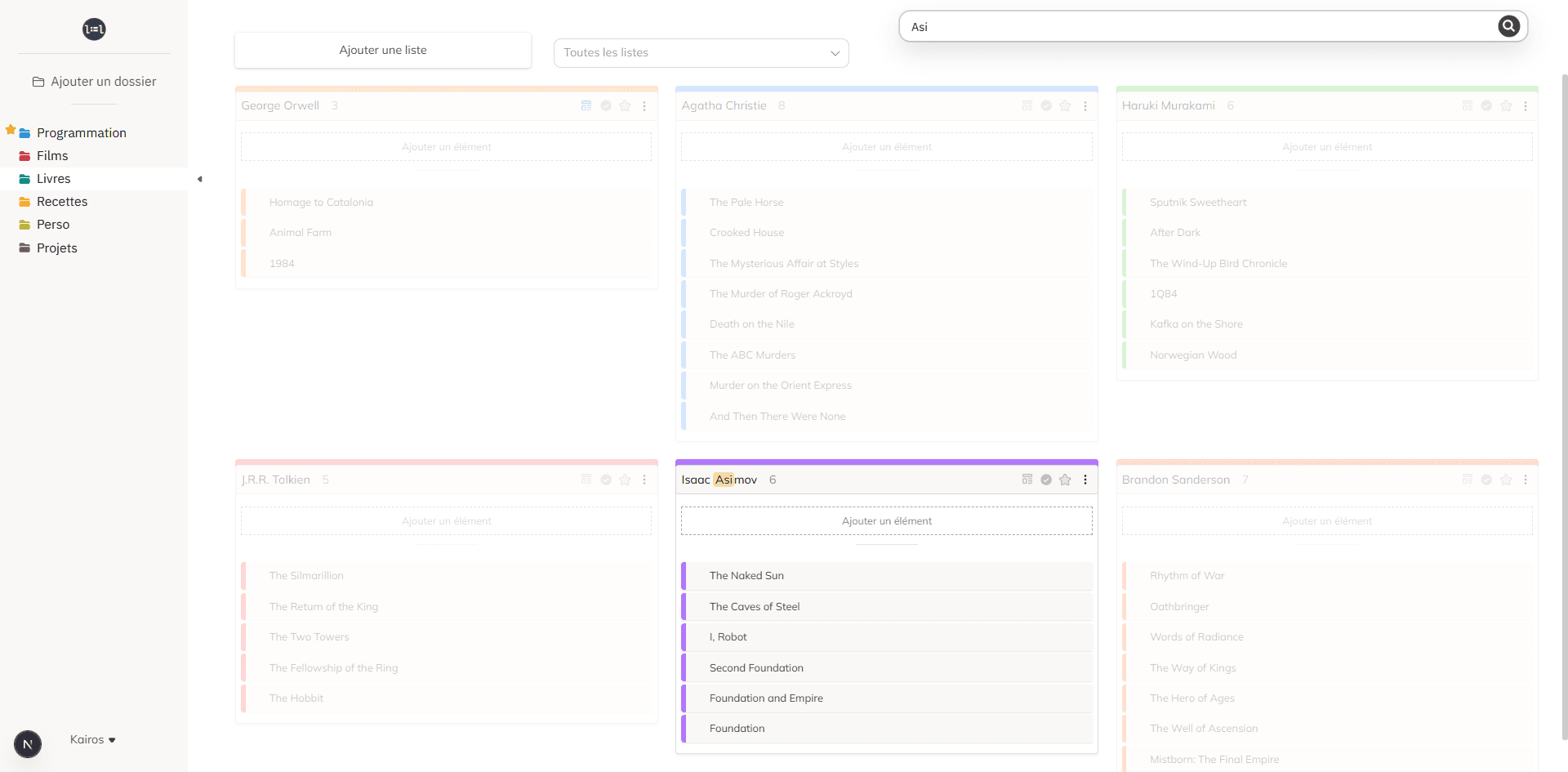Click the layout view icon on Brandon Sanderson list

coord(1468,480)
